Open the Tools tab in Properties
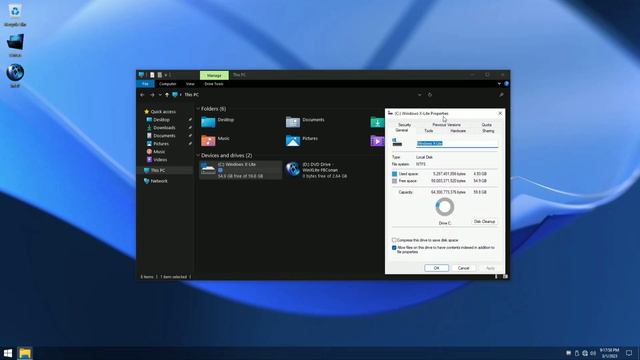The height and width of the screenshot is (360, 640). click(x=429, y=131)
